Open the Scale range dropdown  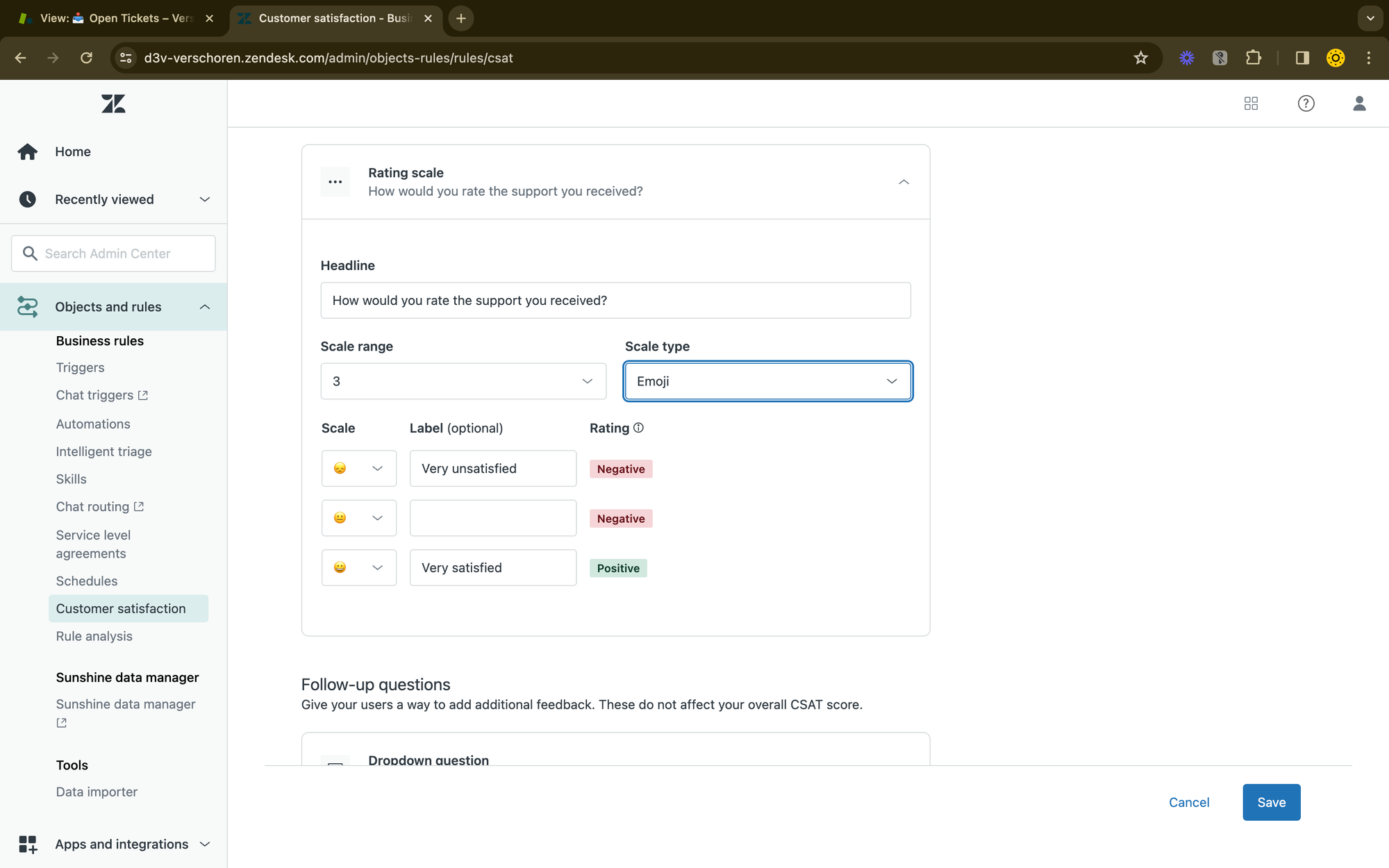click(463, 381)
